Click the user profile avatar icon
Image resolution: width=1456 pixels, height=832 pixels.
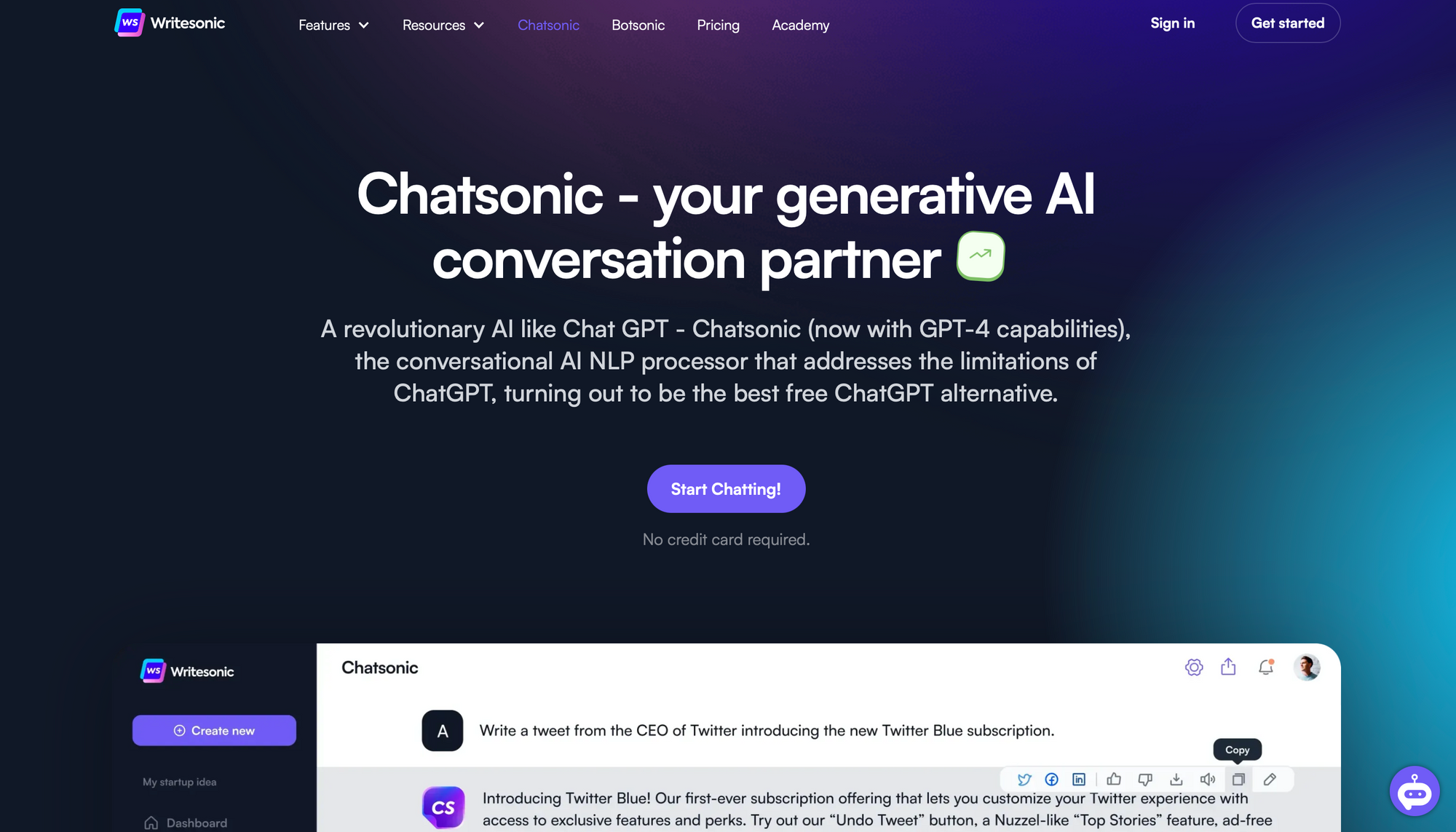tap(1308, 667)
